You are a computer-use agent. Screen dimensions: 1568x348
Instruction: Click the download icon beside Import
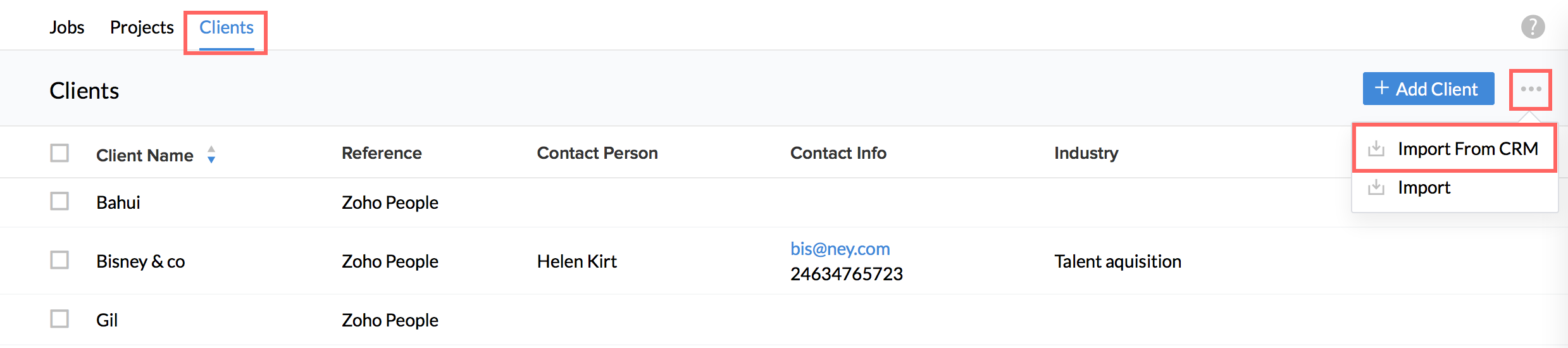(1376, 188)
